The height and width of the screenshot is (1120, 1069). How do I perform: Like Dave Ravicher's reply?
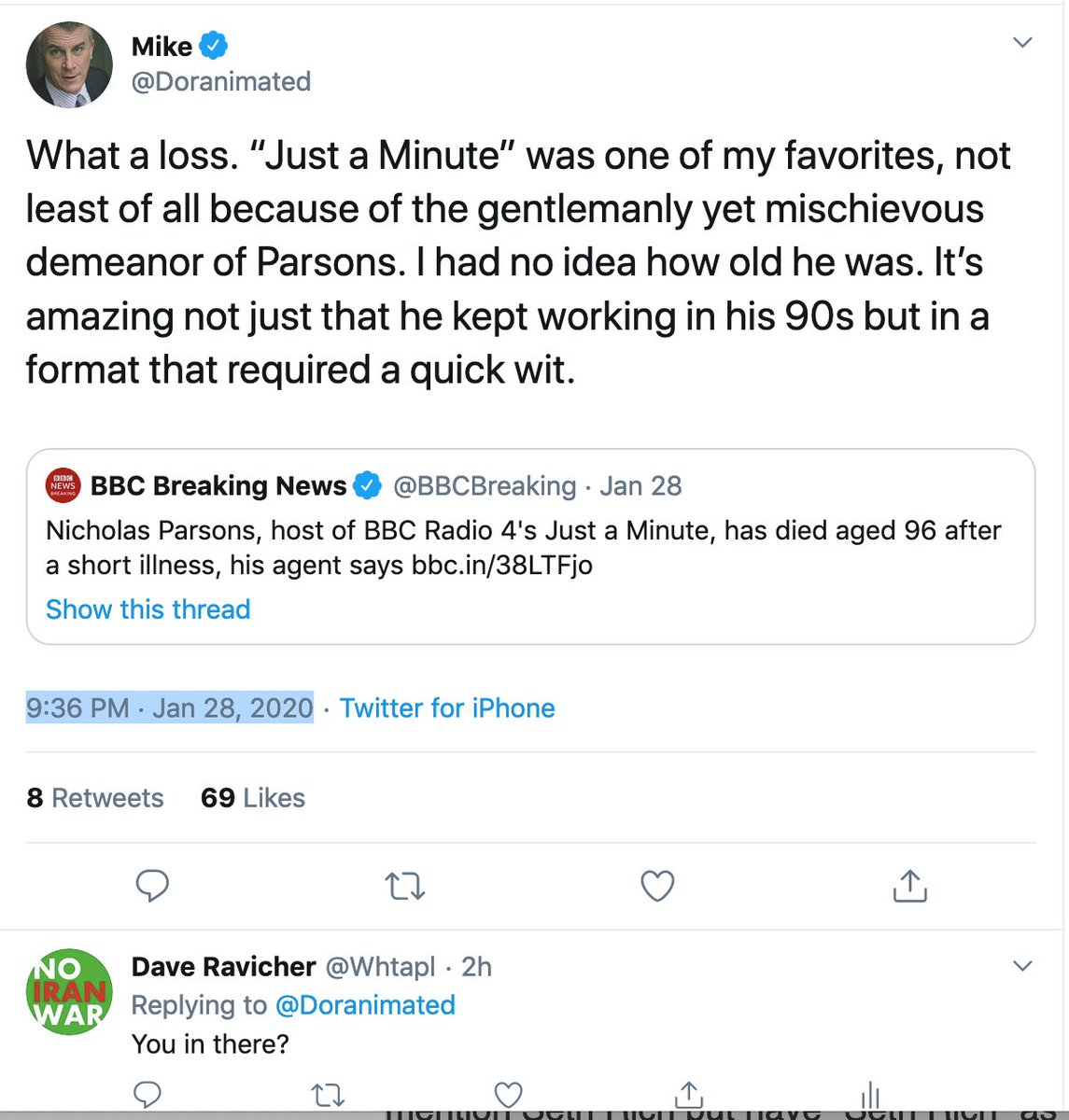(x=507, y=1094)
